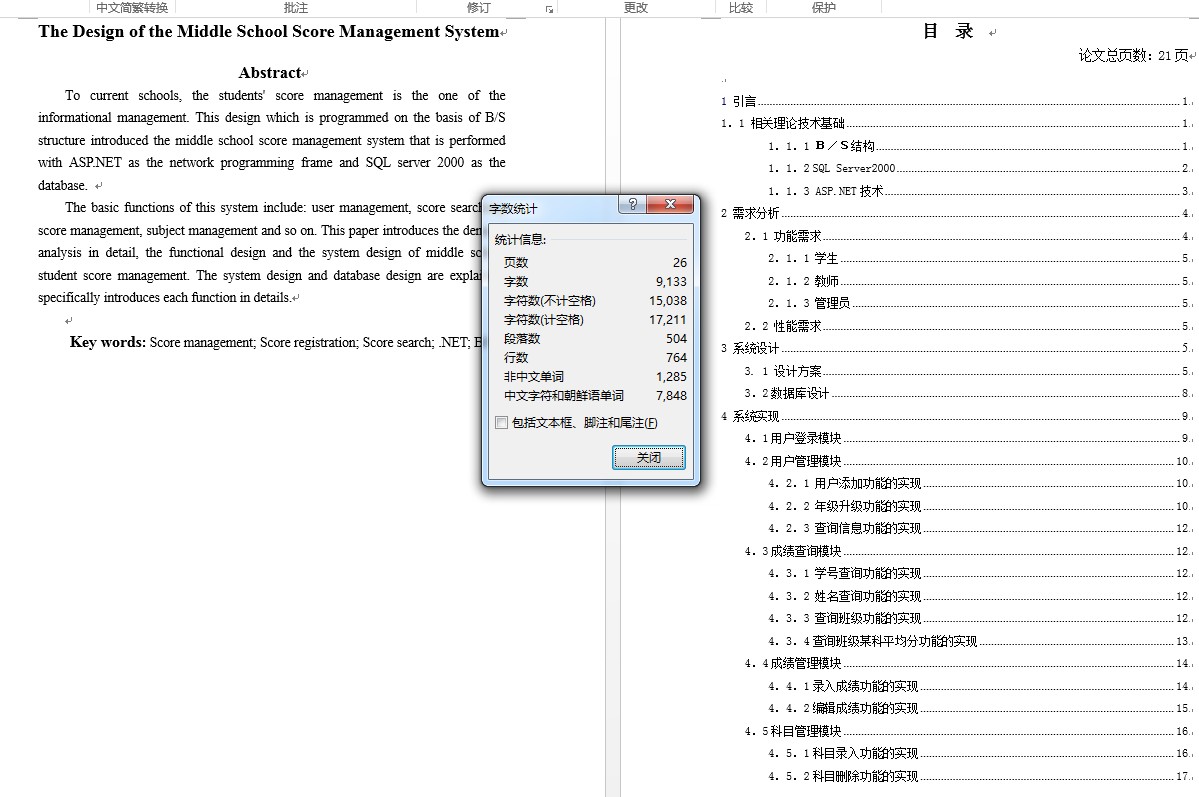Open TOC entry 学号查询功能的实现
This screenshot has width=1199, height=797.
979,574
